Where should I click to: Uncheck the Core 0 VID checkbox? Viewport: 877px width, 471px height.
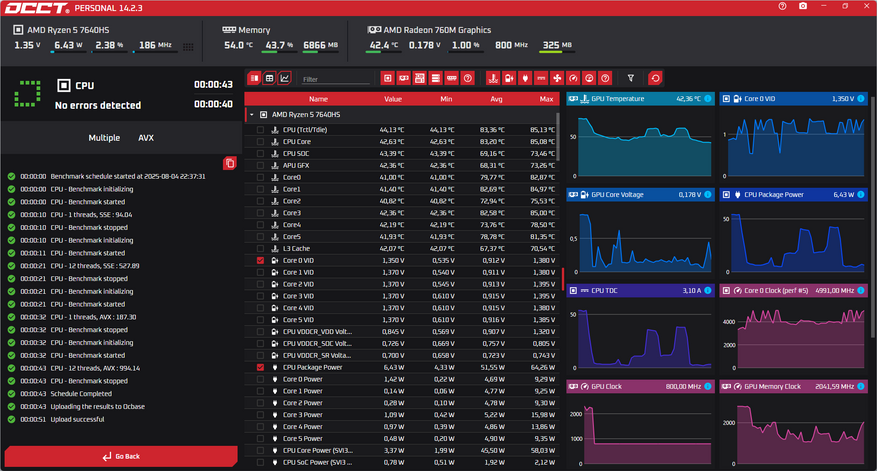(260, 261)
